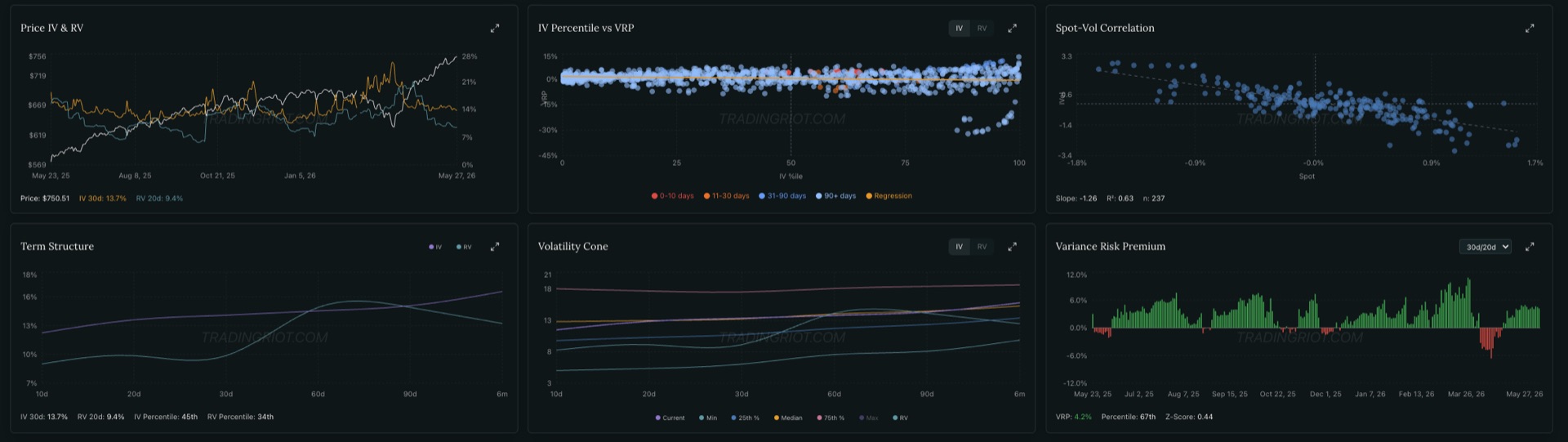
Task: Click the IV Percentile: 45th value
Action: click(166, 417)
